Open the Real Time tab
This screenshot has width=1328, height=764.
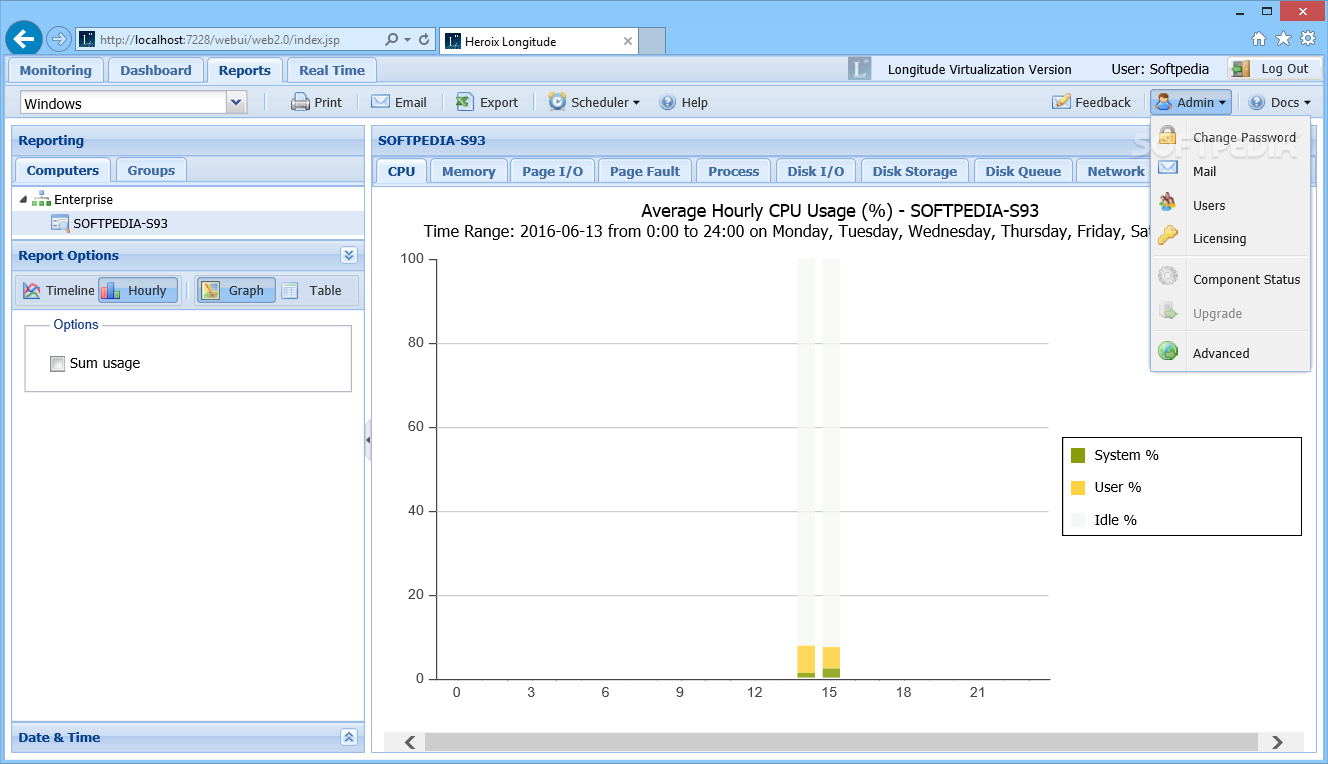point(332,70)
